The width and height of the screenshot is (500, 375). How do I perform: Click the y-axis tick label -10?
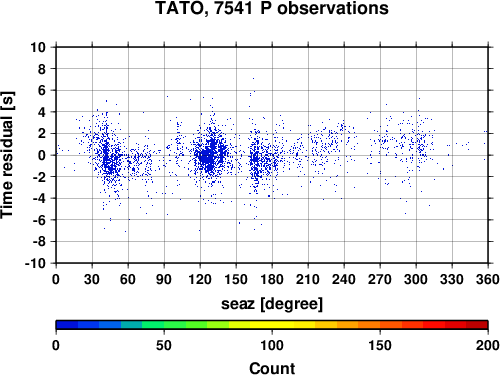(x=35, y=263)
